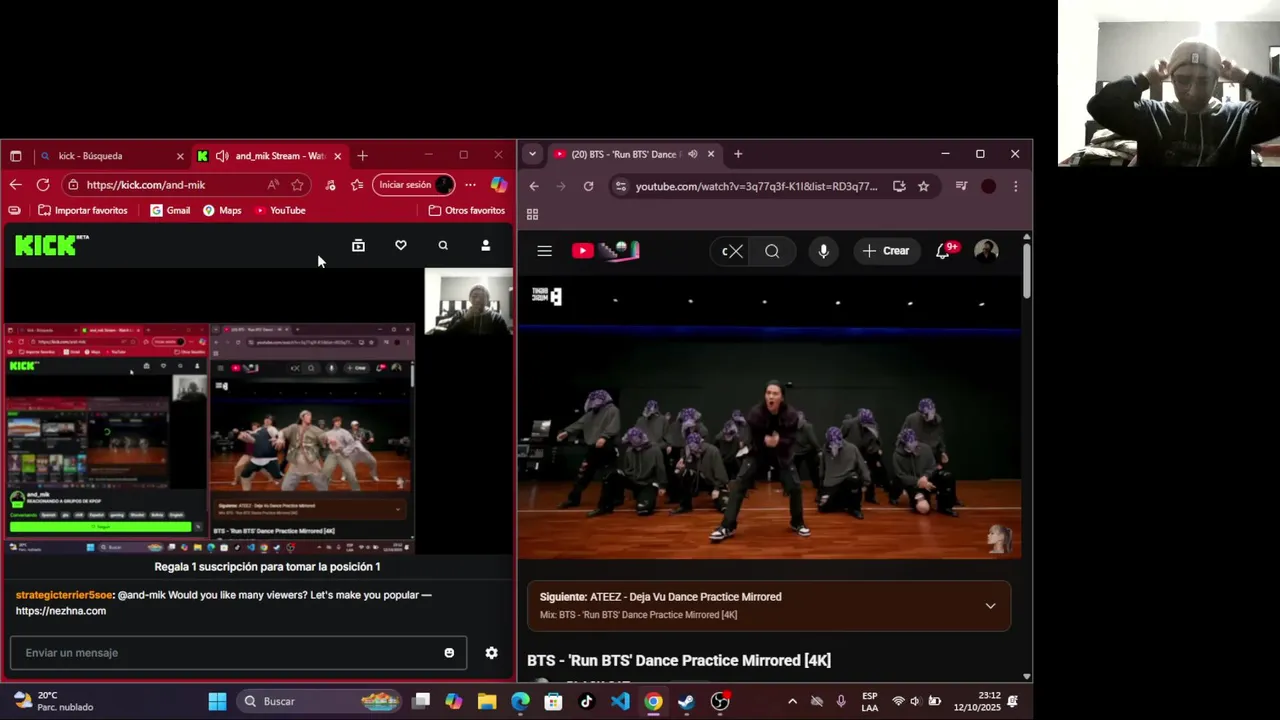Expand 'Siguiente: ATEEZ' playlist chevron

990,606
